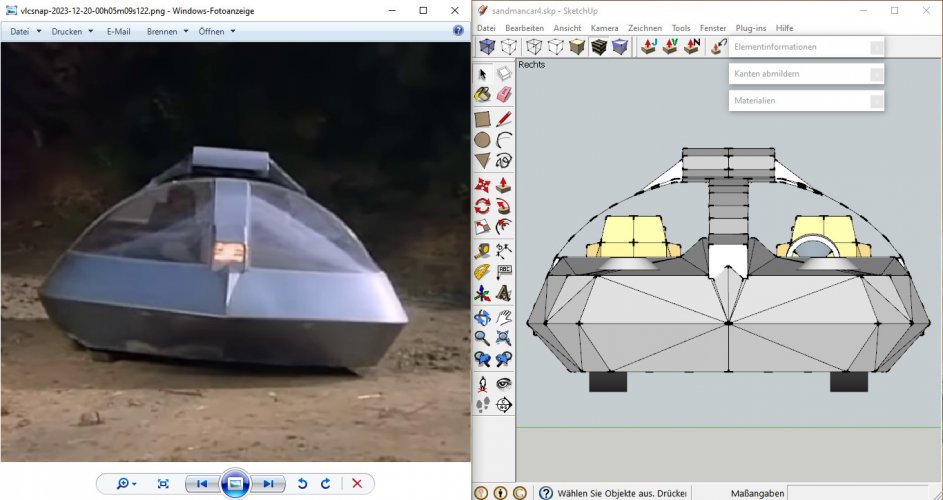Screen dimensions: 943x500
Task: Activate the Freehand scribble tool
Action: tap(503, 161)
